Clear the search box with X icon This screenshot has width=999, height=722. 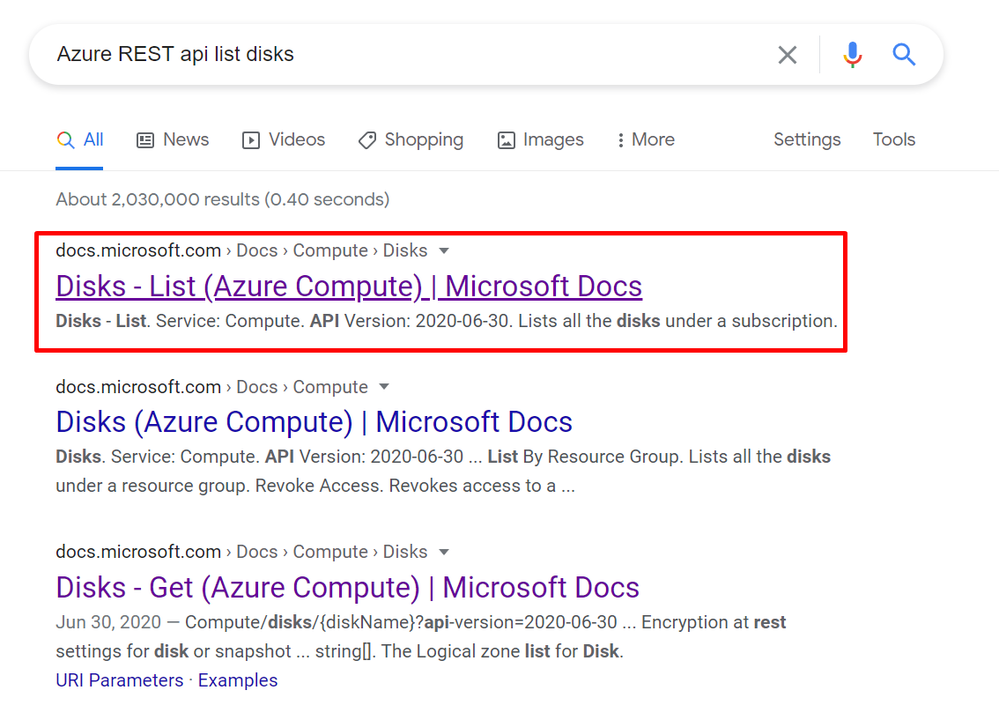coord(788,55)
